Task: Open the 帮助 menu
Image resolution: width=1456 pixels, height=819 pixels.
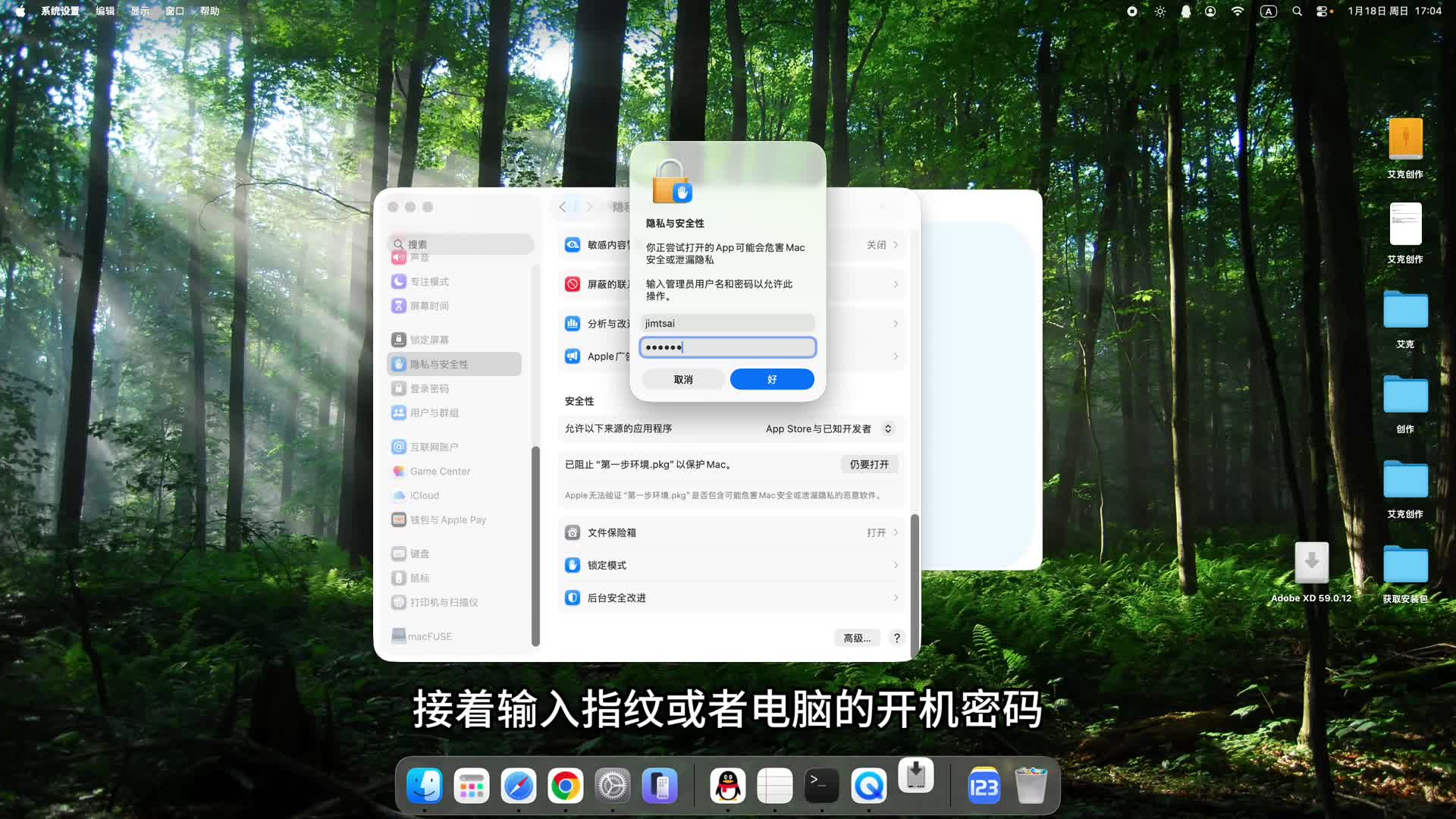Action: (210, 11)
